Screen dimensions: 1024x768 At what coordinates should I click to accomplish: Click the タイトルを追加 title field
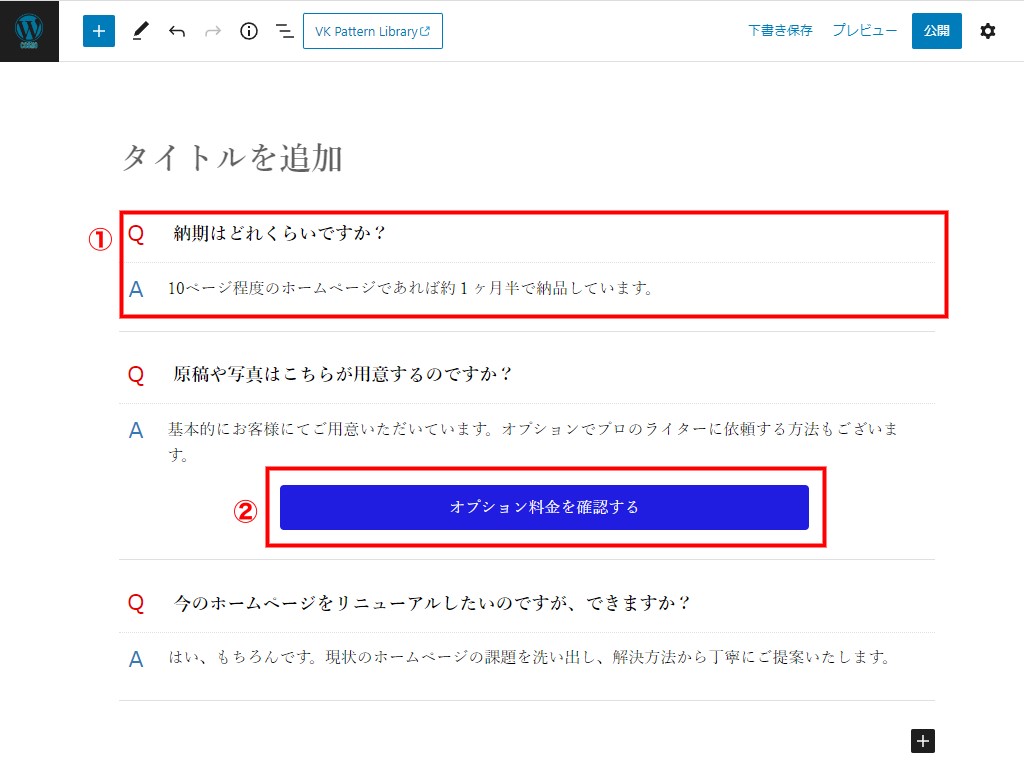coord(232,158)
